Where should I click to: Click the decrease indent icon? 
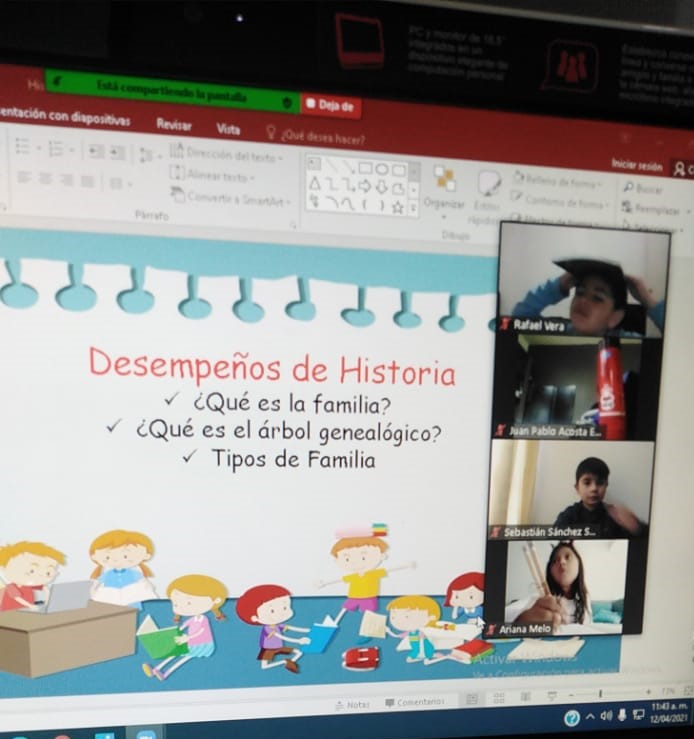click(x=97, y=151)
